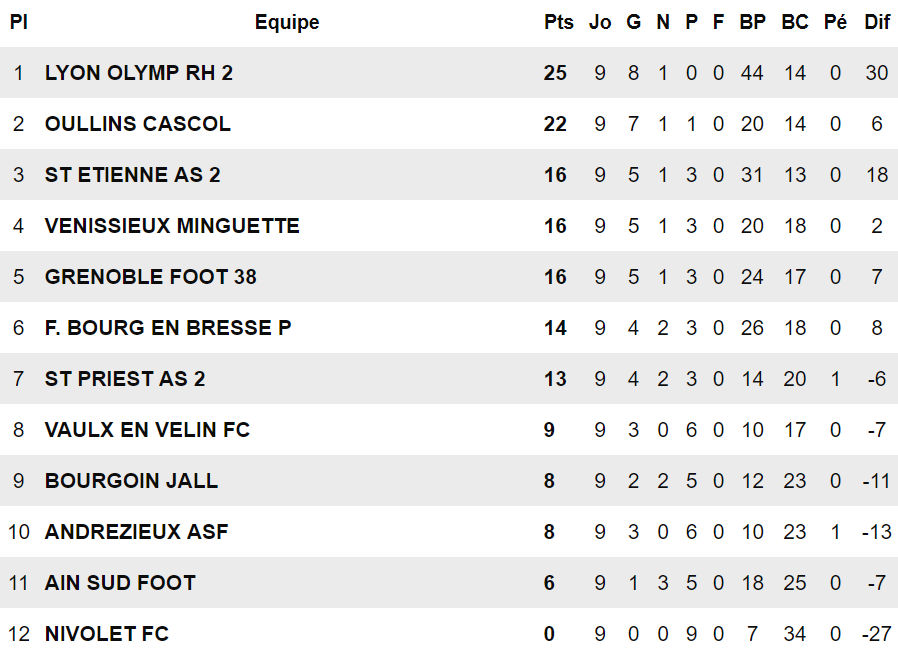The width and height of the screenshot is (898, 660).
Task: Select the Dif column header
Action: coord(877,22)
